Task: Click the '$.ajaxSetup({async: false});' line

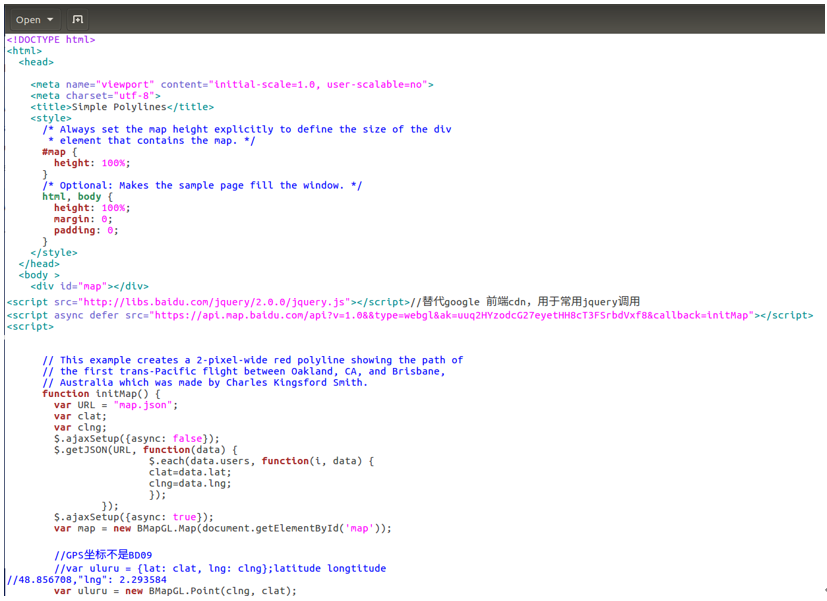Action: [x=136, y=439]
